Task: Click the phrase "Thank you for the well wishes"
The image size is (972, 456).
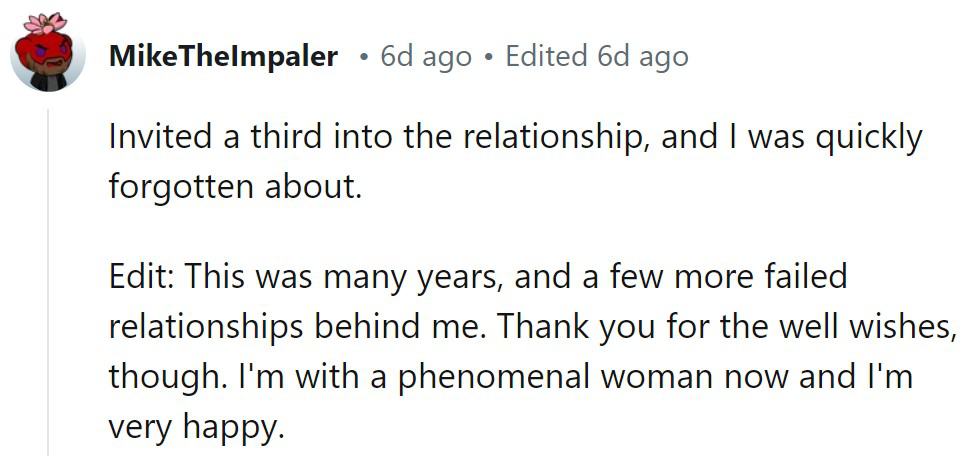Action: pos(723,328)
